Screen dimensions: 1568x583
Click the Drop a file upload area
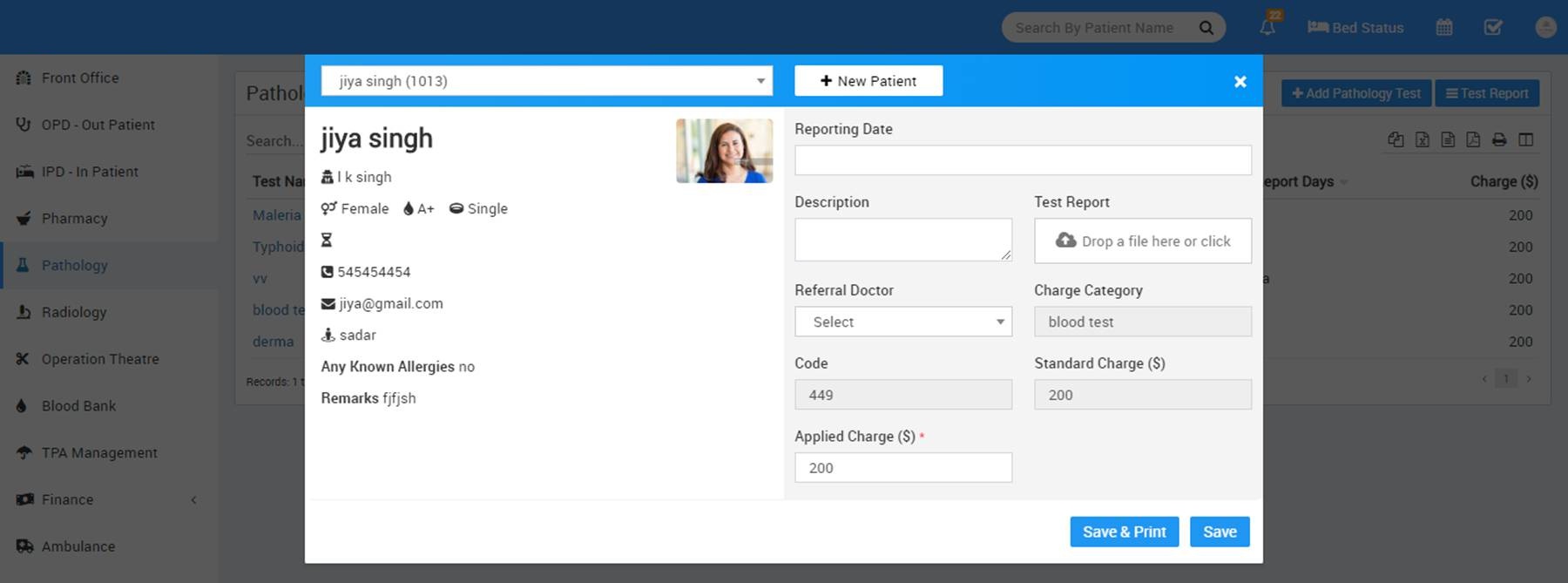click(1143, 241)
